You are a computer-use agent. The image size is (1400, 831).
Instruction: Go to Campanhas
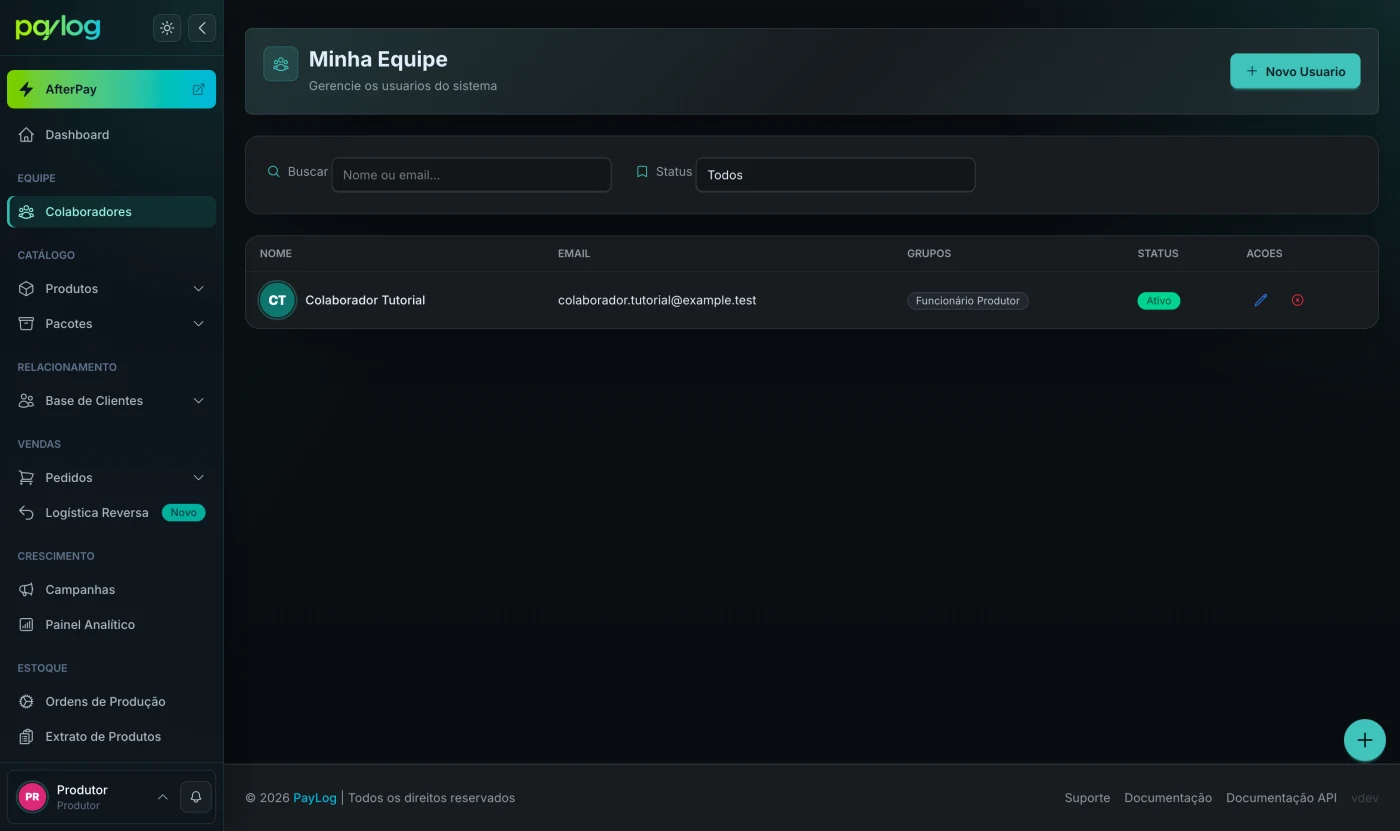coord(111,590)
